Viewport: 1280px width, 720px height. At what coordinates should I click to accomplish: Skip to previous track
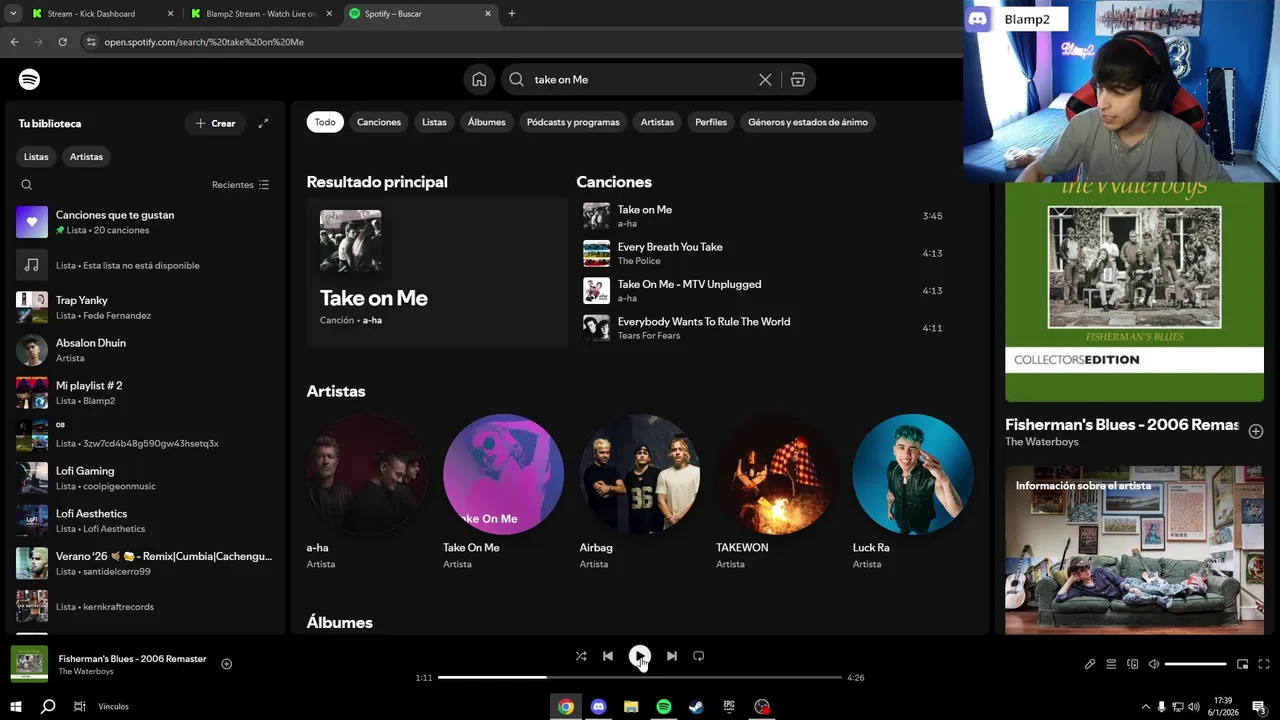coord(608,656)
